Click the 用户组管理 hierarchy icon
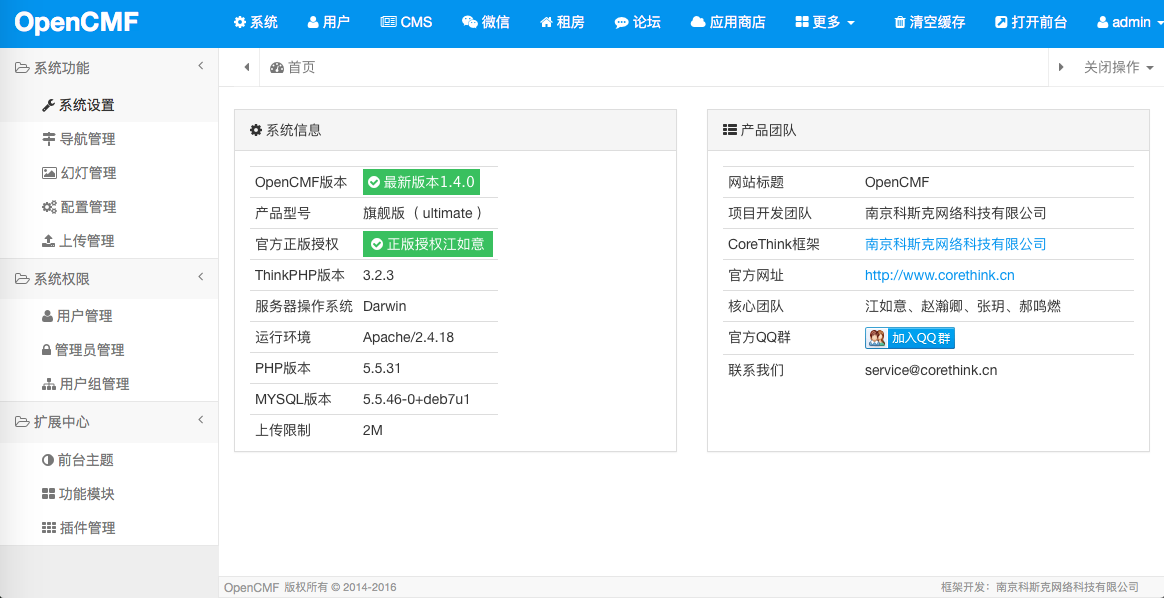 click(49, 385)
